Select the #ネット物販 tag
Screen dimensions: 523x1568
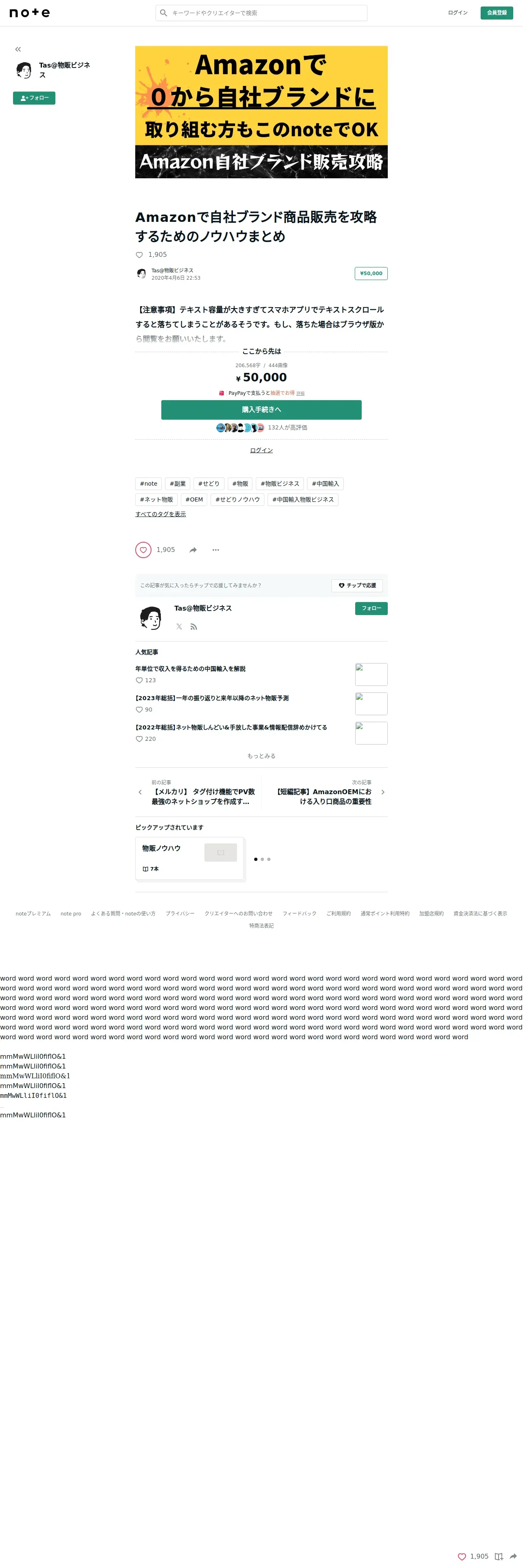[x=156, y=500]
